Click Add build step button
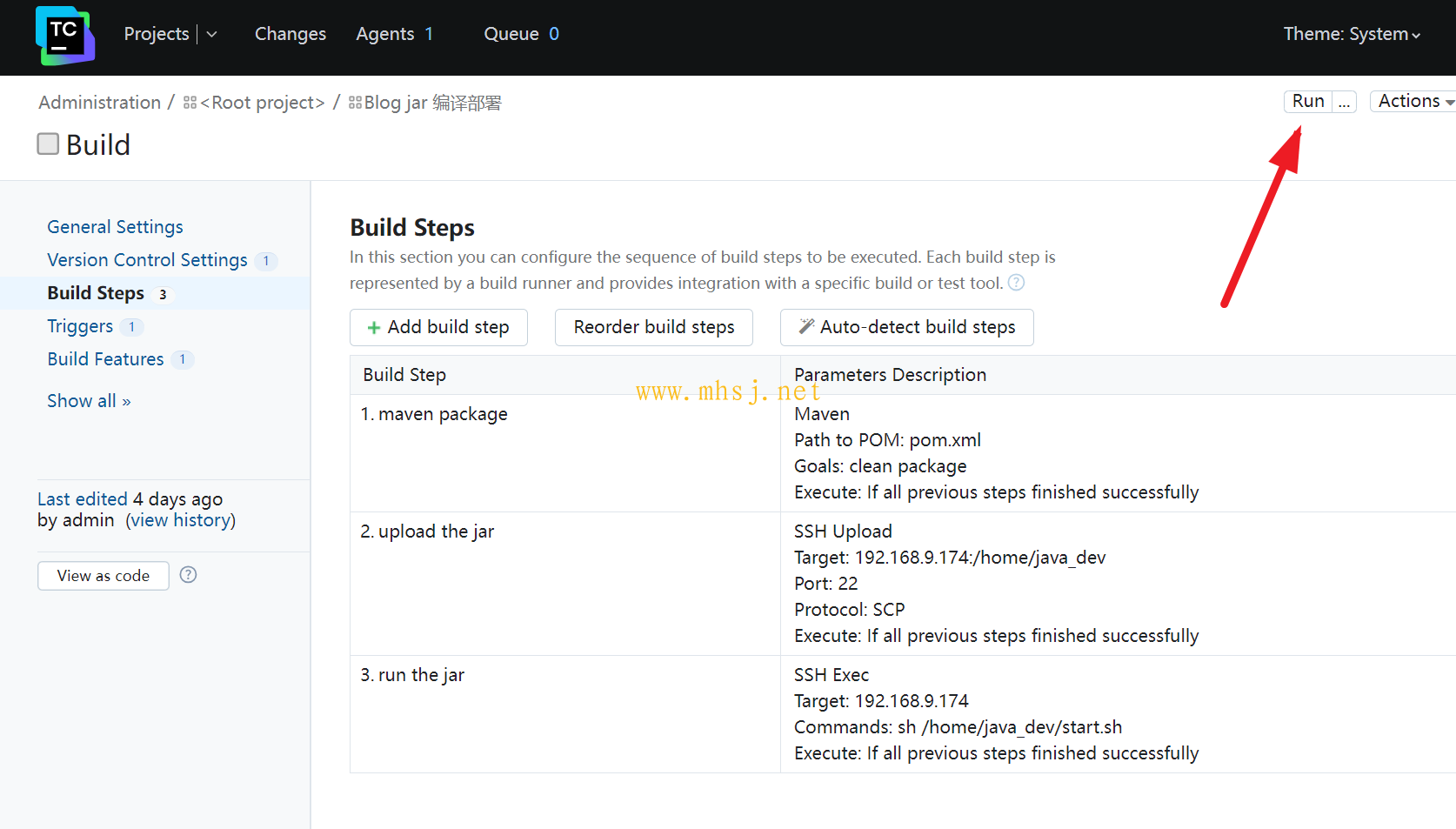This screenshot has height=829, width=1456. pyautogui.click(x=438, y=327)
